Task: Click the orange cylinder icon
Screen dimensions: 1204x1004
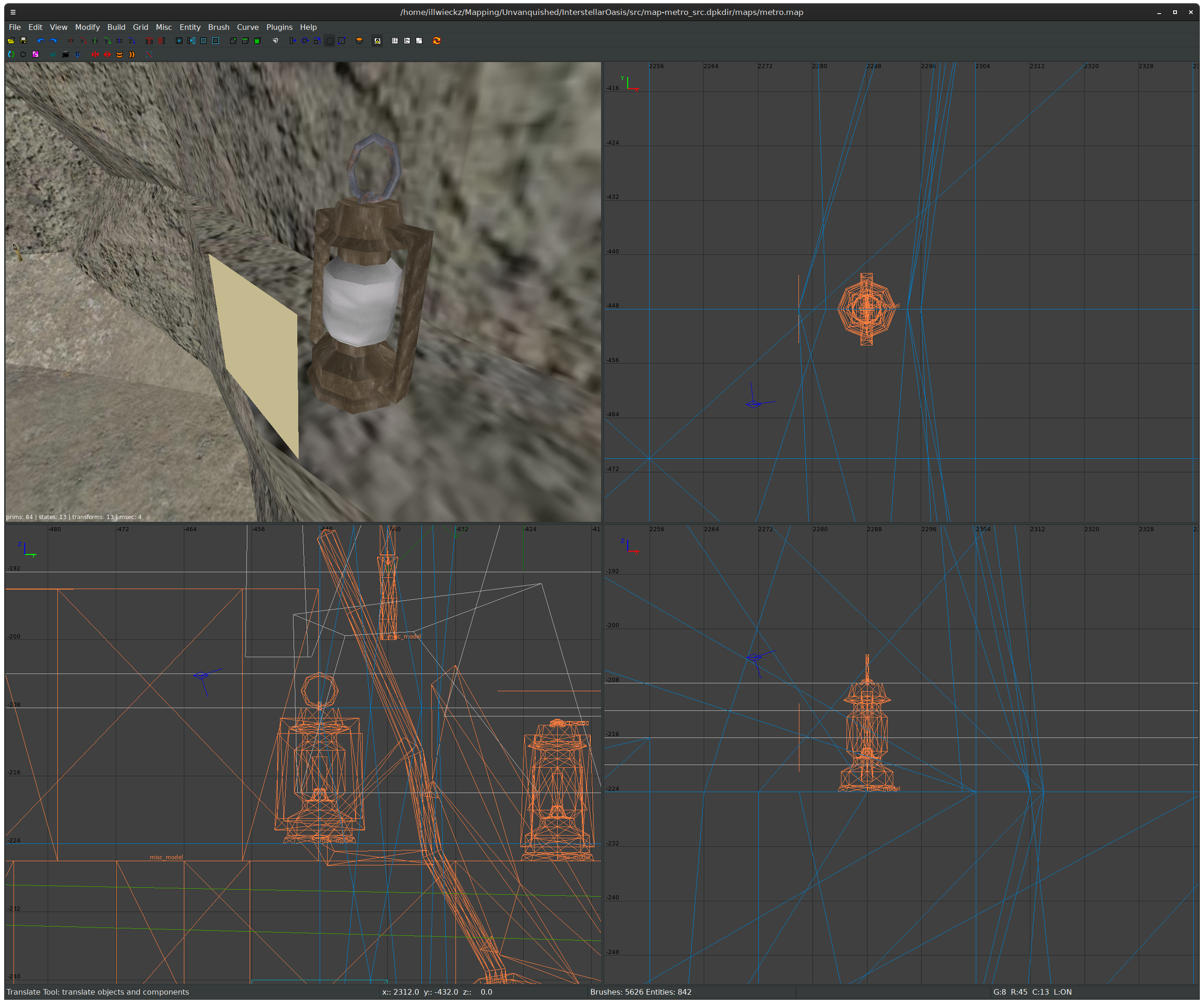Action: [359, 41]
